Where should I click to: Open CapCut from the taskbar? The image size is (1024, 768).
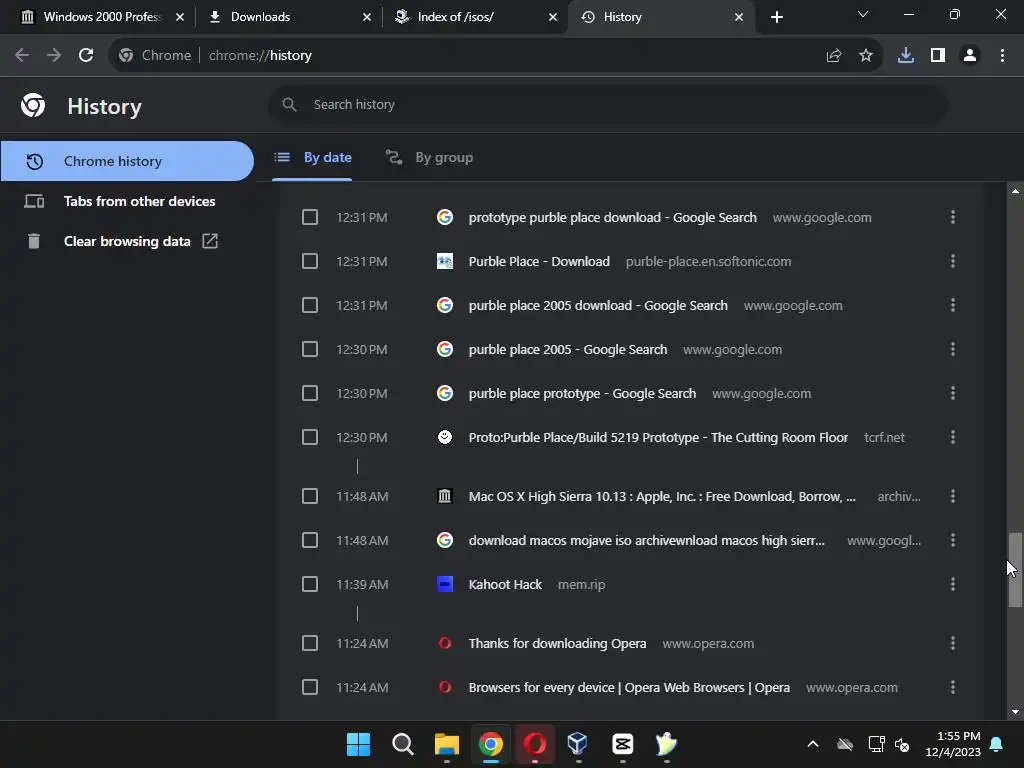point(622,744)
